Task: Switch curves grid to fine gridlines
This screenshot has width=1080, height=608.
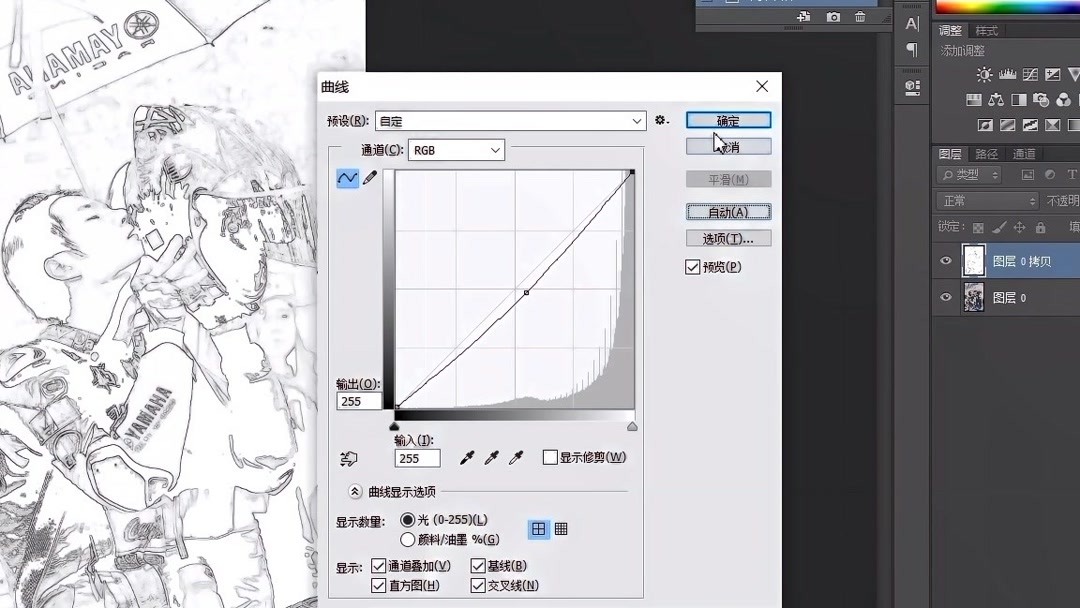Action: 563,529
